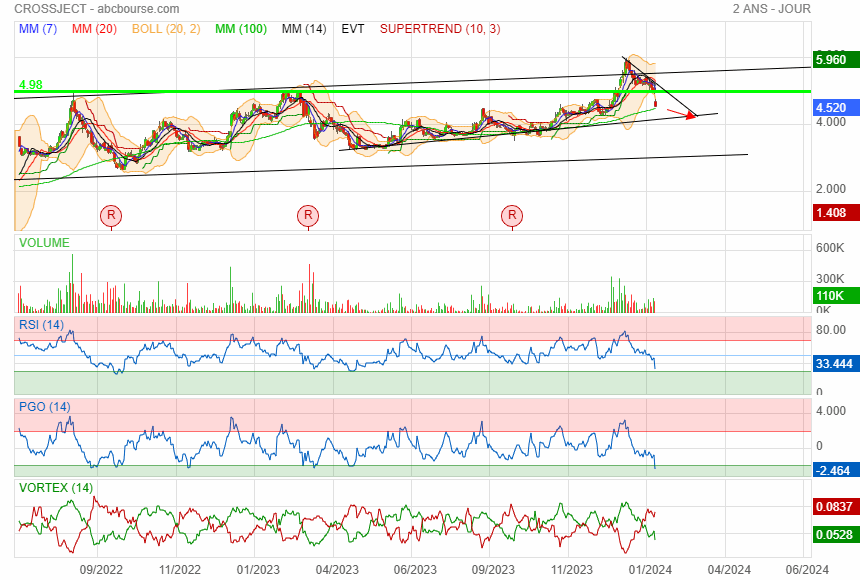Click the 06/2023 date axis label
The image size is (860, 580).
click(415, 570)
